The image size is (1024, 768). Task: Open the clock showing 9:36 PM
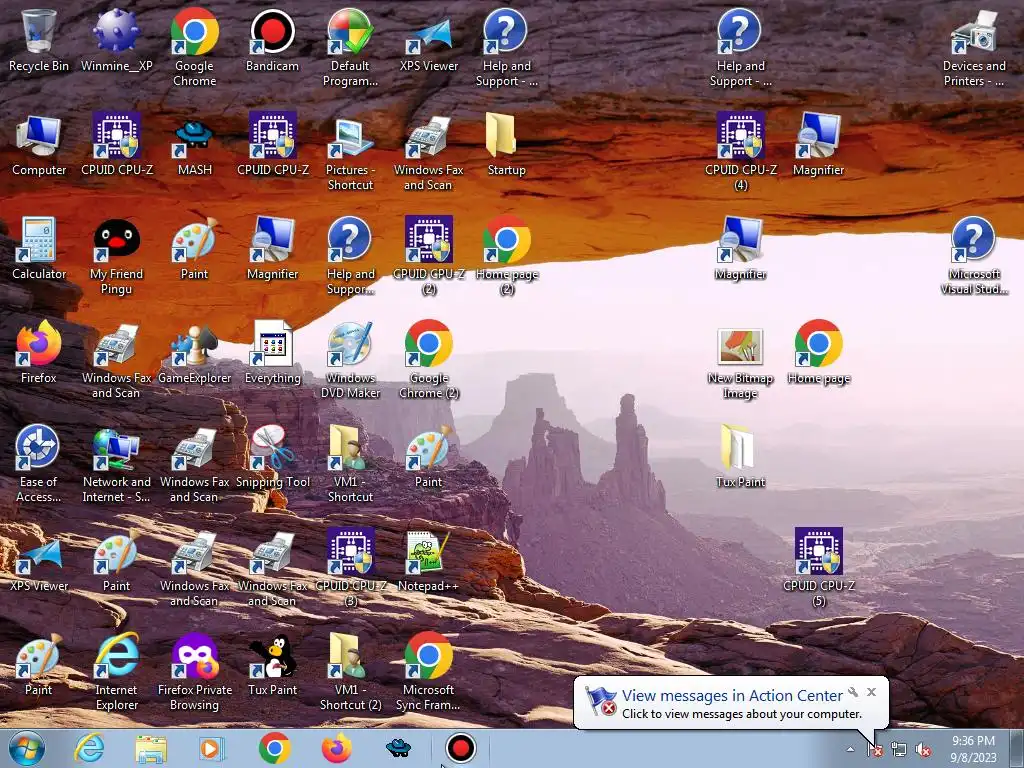[x=974, y=749]
